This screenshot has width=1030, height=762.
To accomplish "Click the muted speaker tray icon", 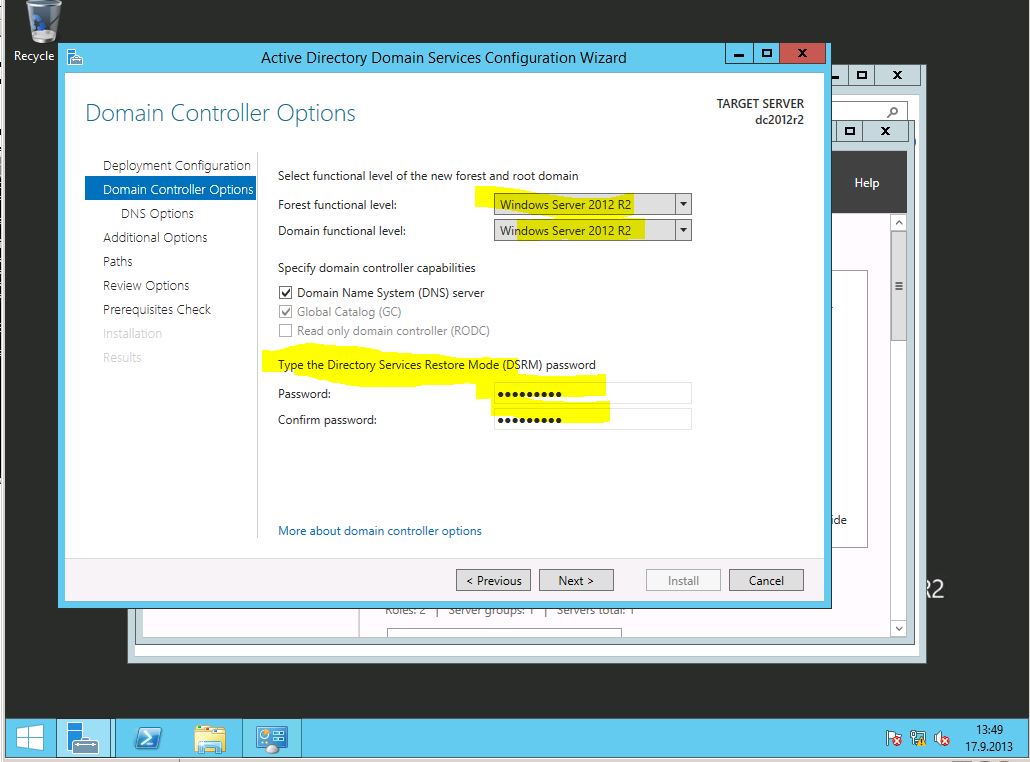I will [941, 738].
